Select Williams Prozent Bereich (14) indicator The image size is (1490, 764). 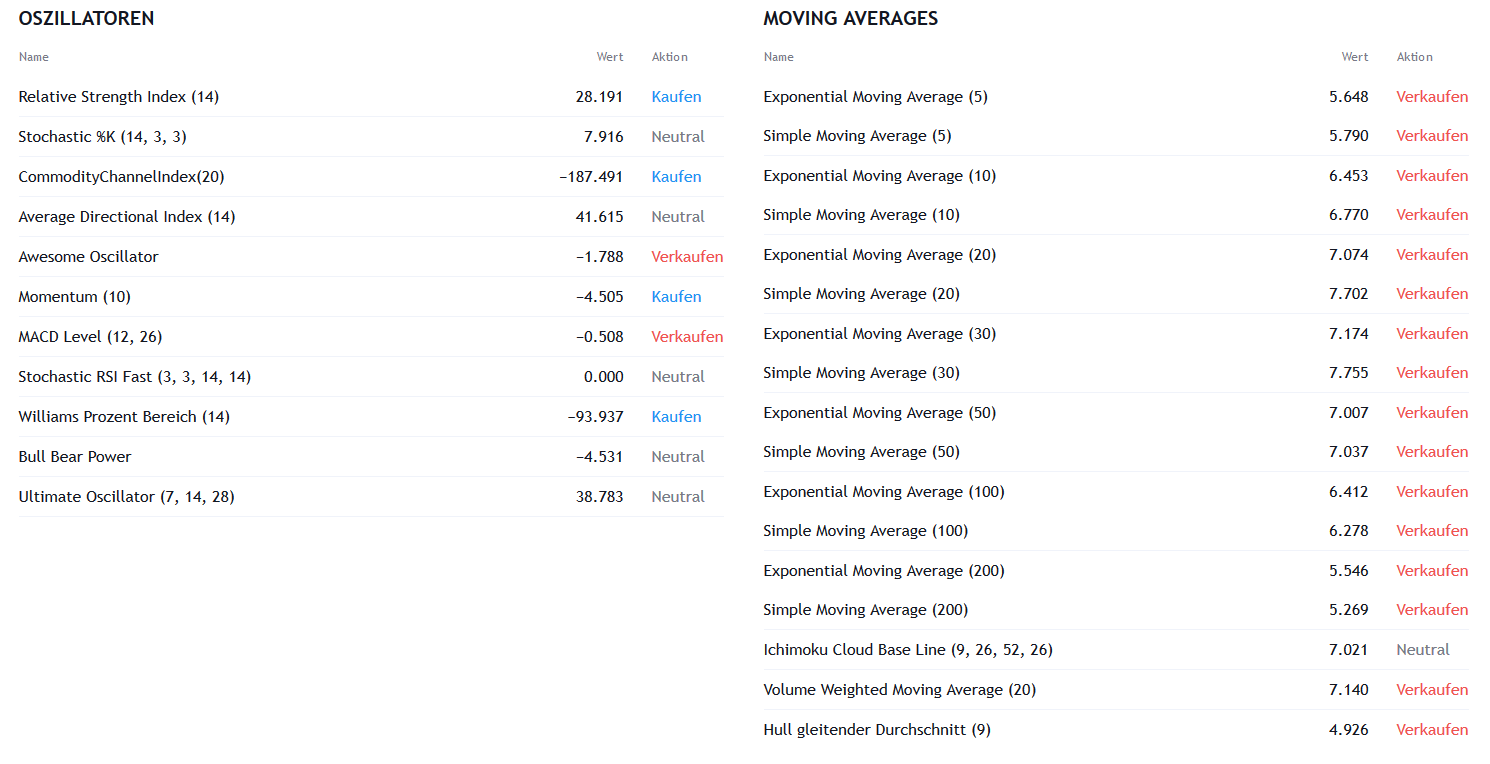[x=124, y=417]
